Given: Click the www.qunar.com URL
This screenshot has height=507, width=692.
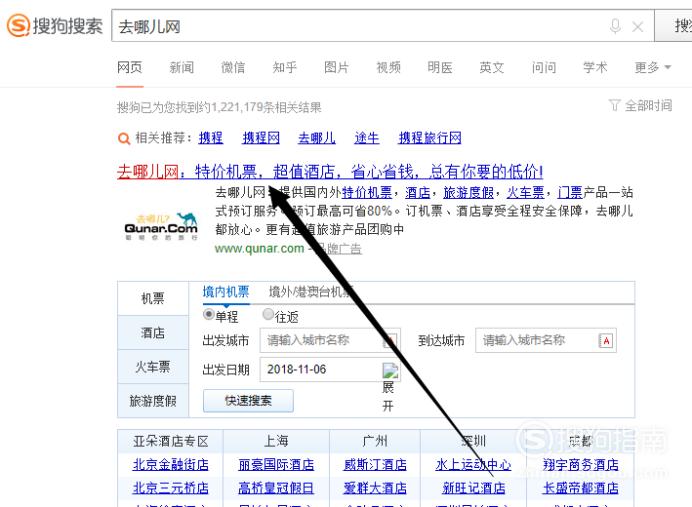Looking at the screenshot, I should 260,248.
